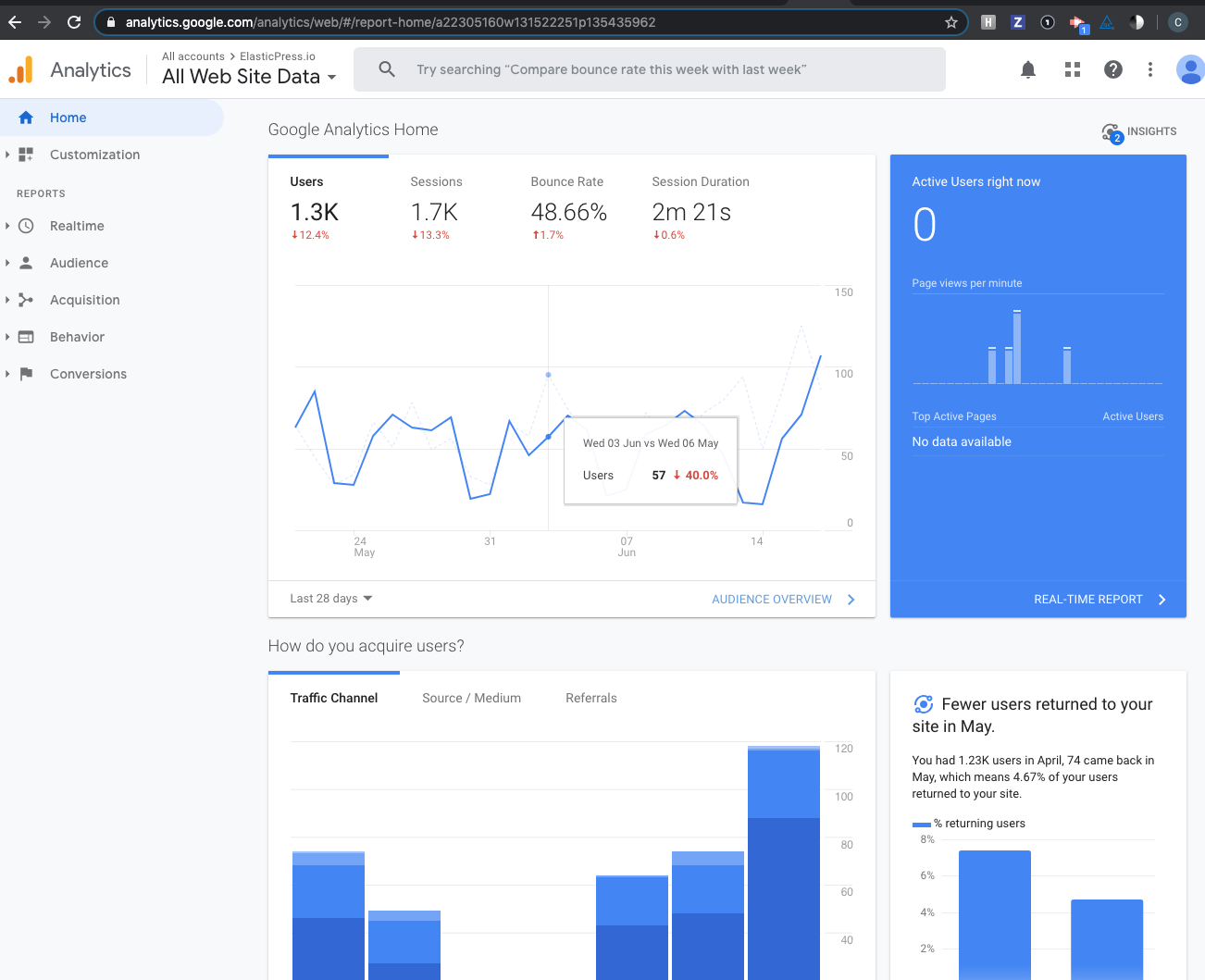Image resolution: width=1205 pixels, height=980 pixels.
Task: Click the Customization dashboard icon
Action: coord(26,155)
